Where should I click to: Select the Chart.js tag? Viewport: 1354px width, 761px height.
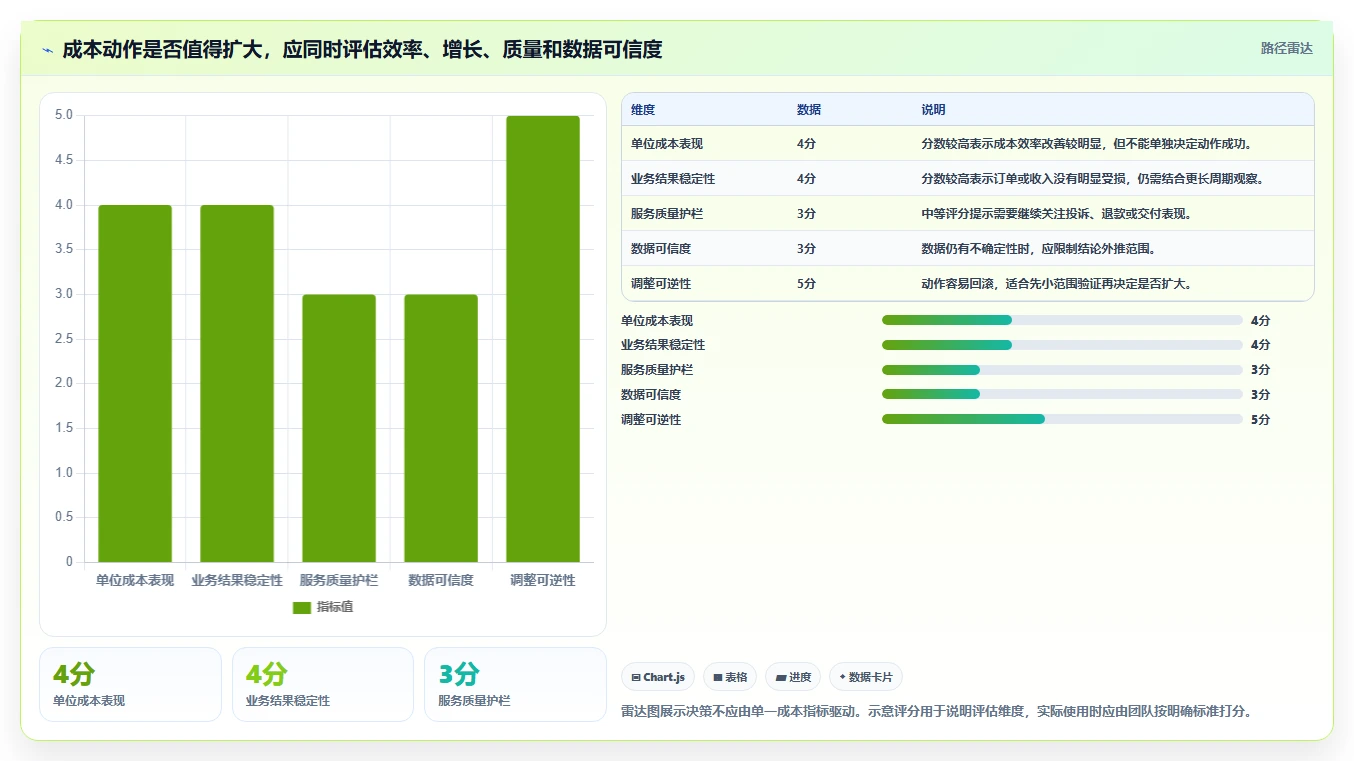[x=658, y=677]
